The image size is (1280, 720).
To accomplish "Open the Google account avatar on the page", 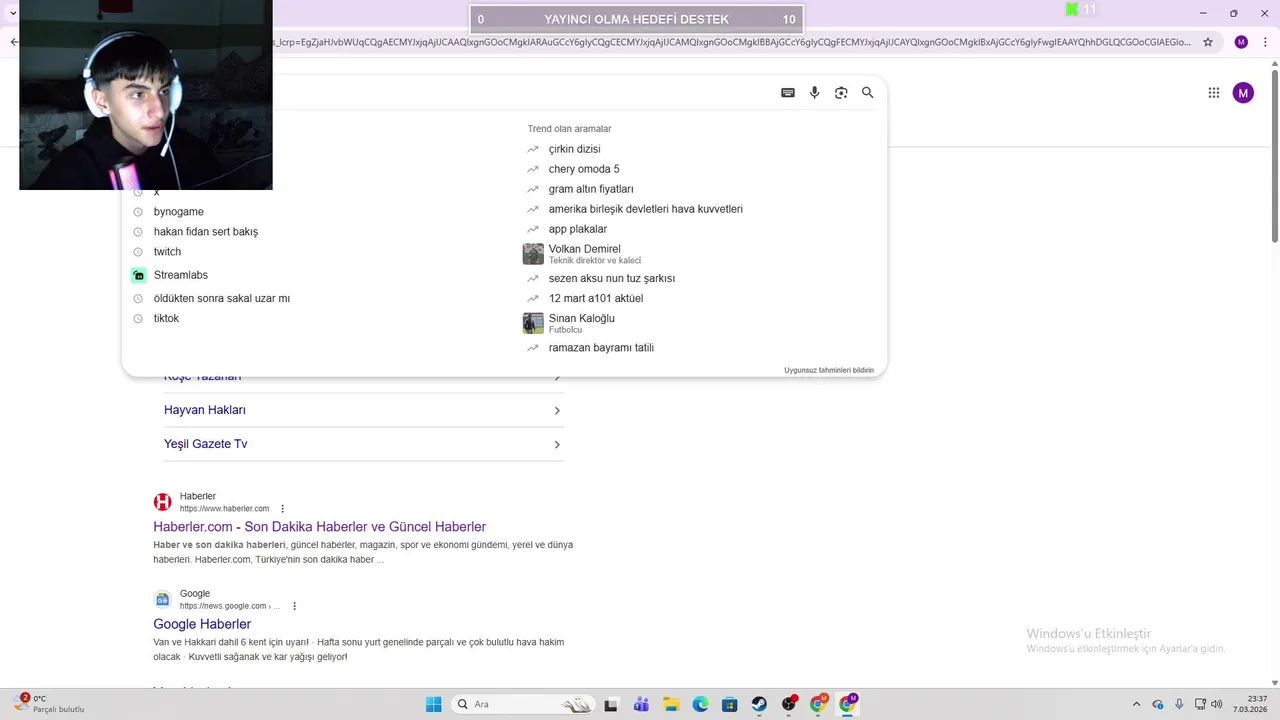I will [1243, 93].
